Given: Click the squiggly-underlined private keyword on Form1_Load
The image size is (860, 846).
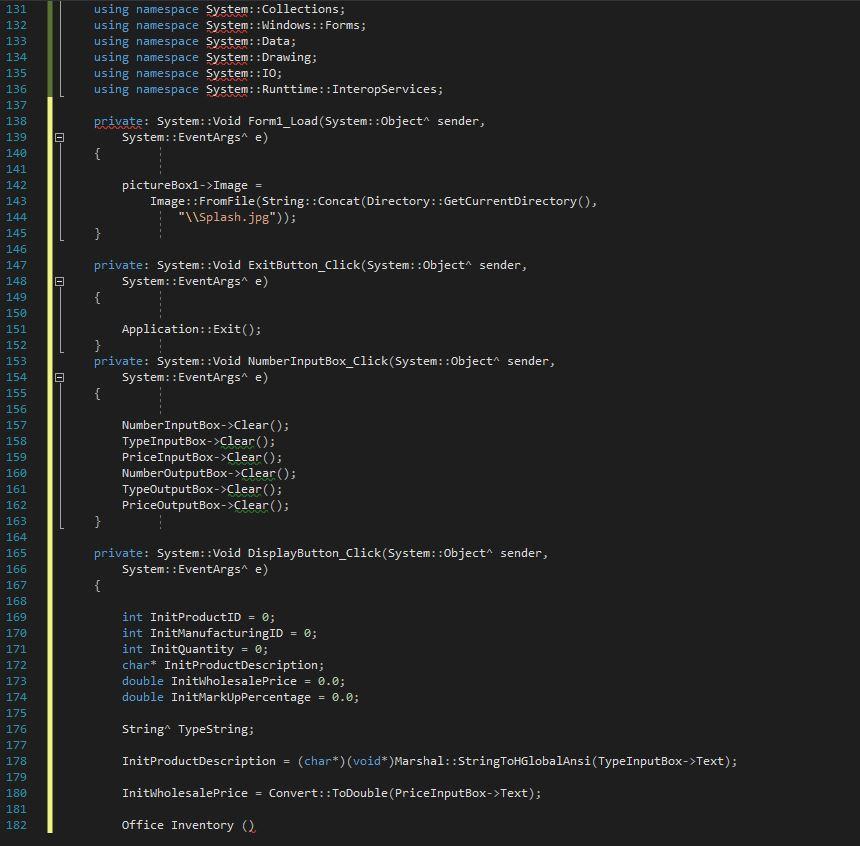Looking at the screenshot, I should click(116, 120).
